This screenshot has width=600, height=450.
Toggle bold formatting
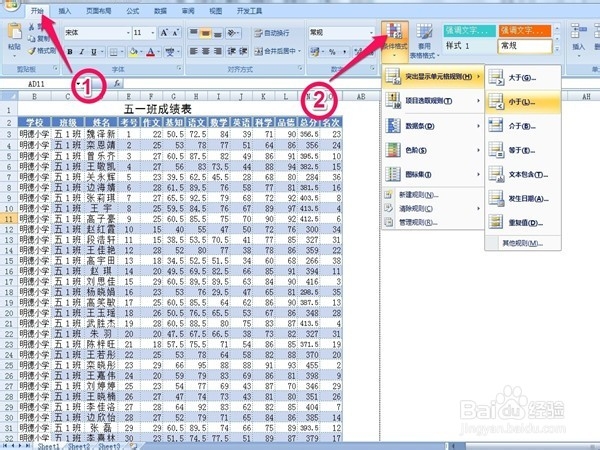pyautogui.click(x=70, y=52)
